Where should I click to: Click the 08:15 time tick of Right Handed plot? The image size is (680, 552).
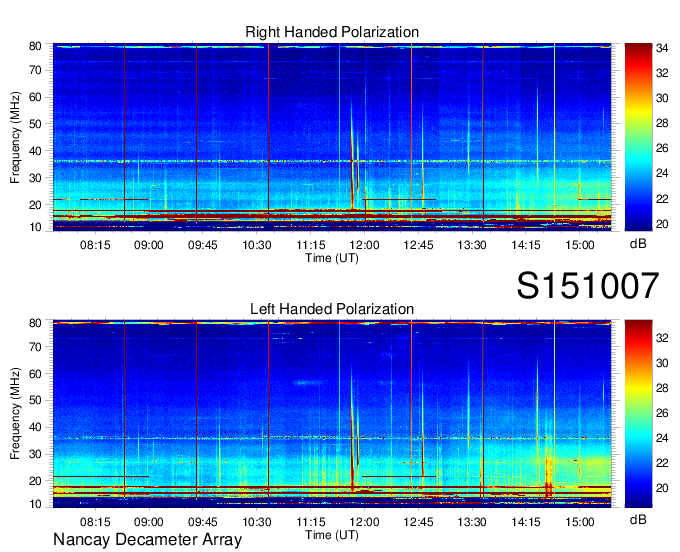tap(95, 245)
